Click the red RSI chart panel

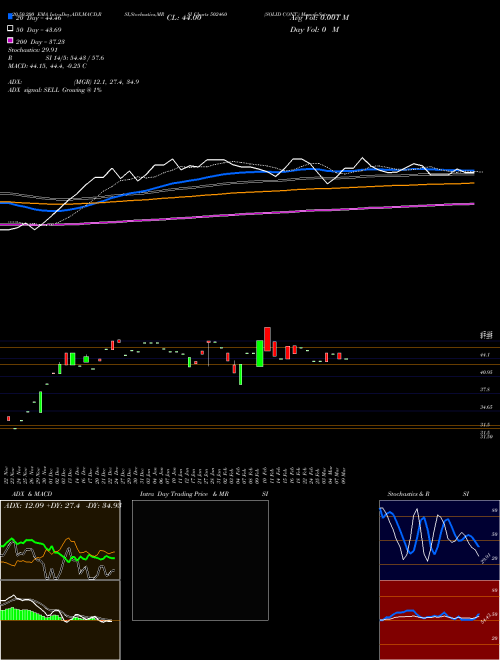439,620
